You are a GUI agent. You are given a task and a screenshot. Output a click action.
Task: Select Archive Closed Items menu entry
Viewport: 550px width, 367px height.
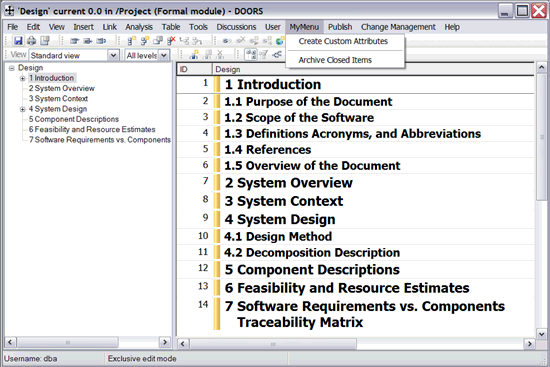pyautogui.click(x=335, y=60)
